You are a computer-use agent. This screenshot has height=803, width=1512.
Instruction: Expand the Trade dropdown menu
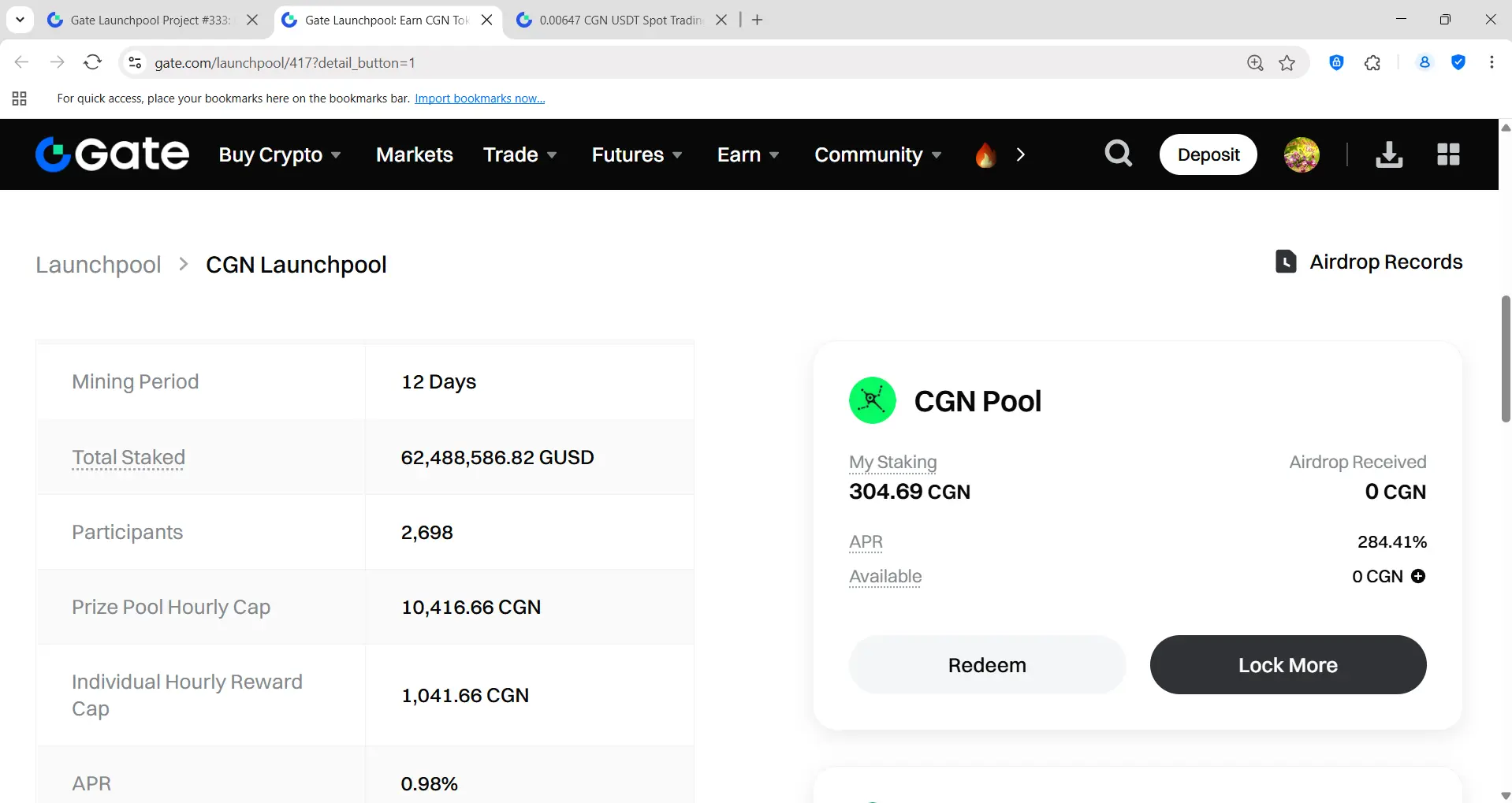520,154
